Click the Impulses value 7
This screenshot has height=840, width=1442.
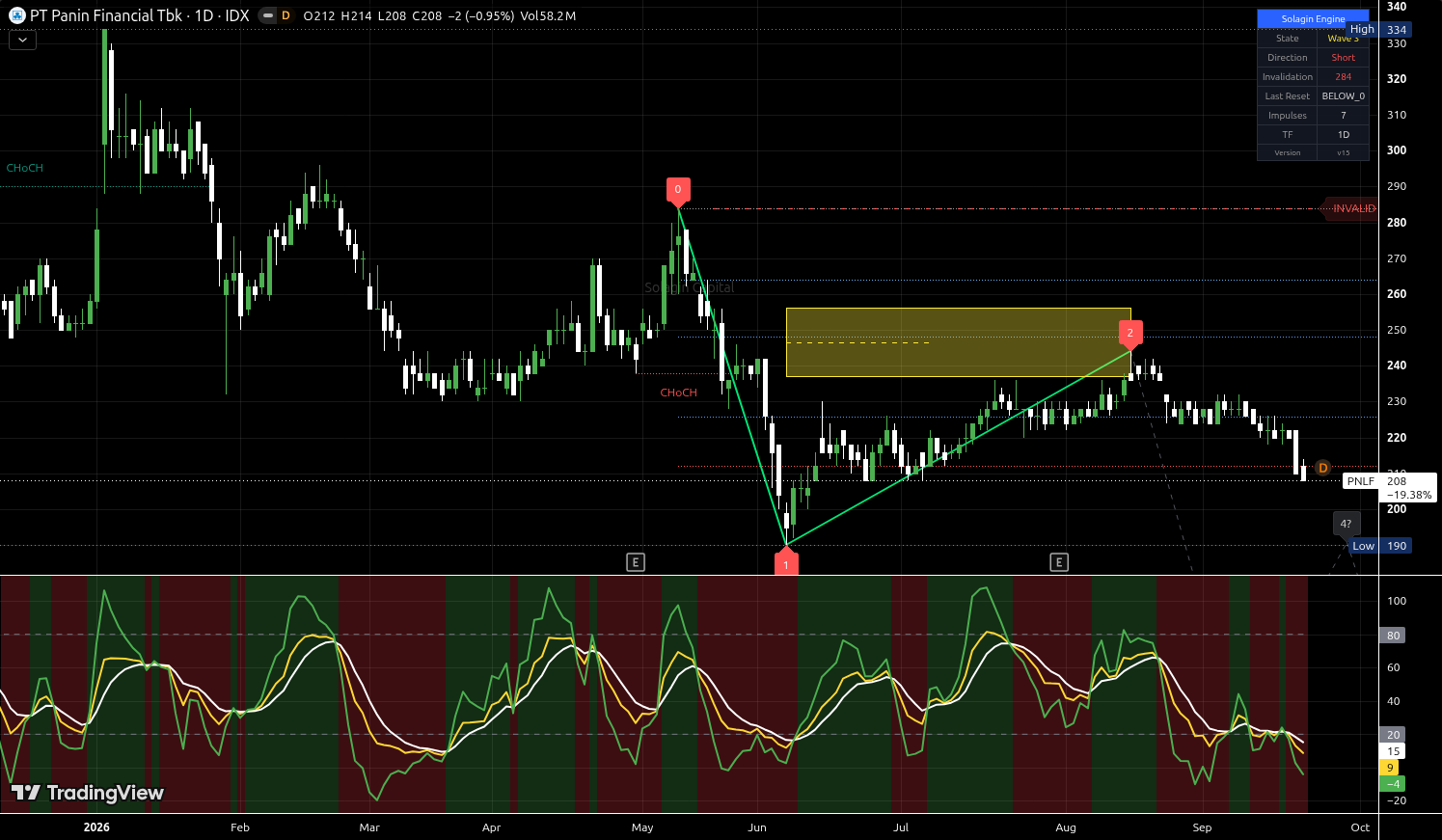coord(1343,116)
